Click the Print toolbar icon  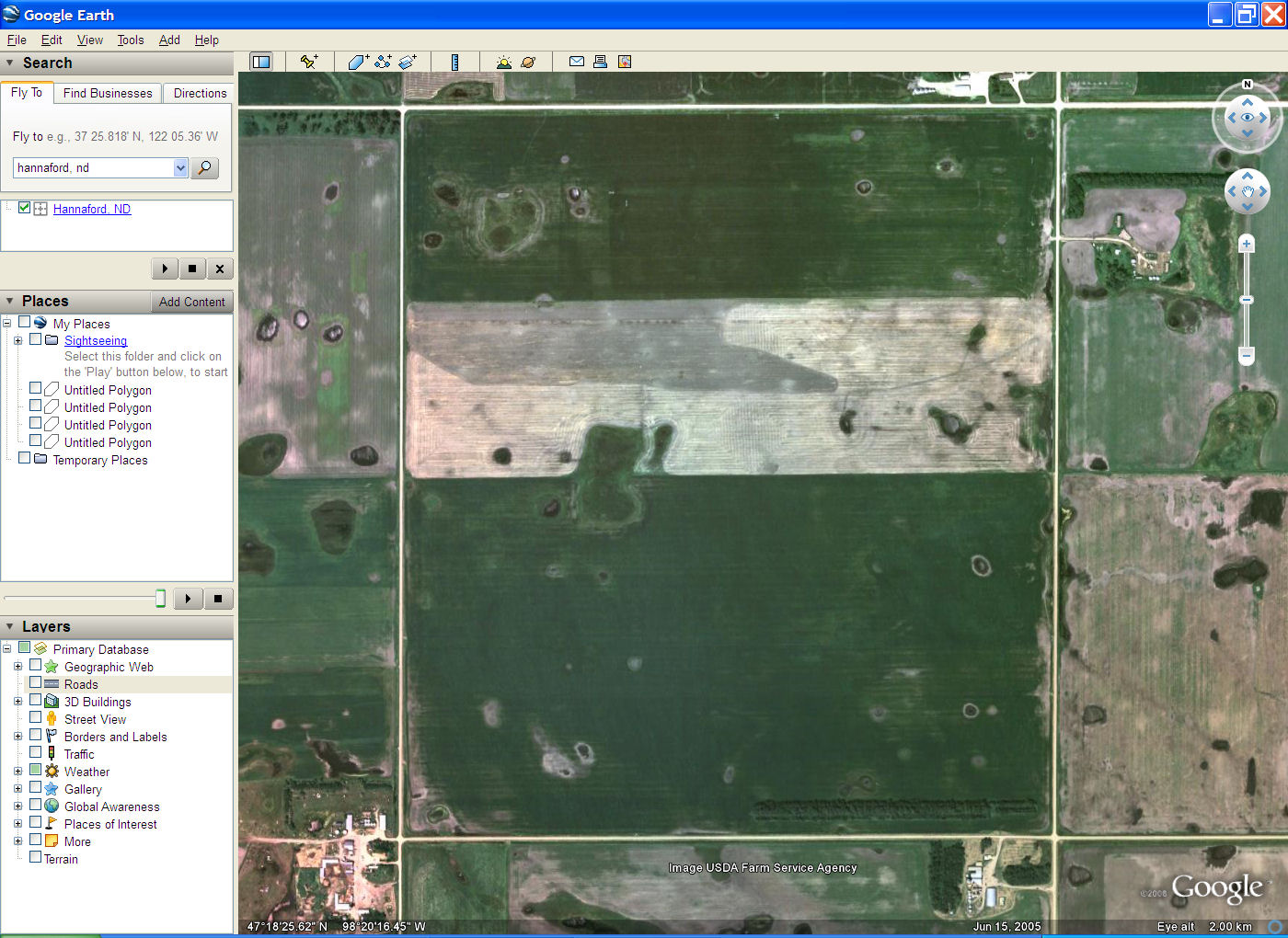(x=600, y=62)
